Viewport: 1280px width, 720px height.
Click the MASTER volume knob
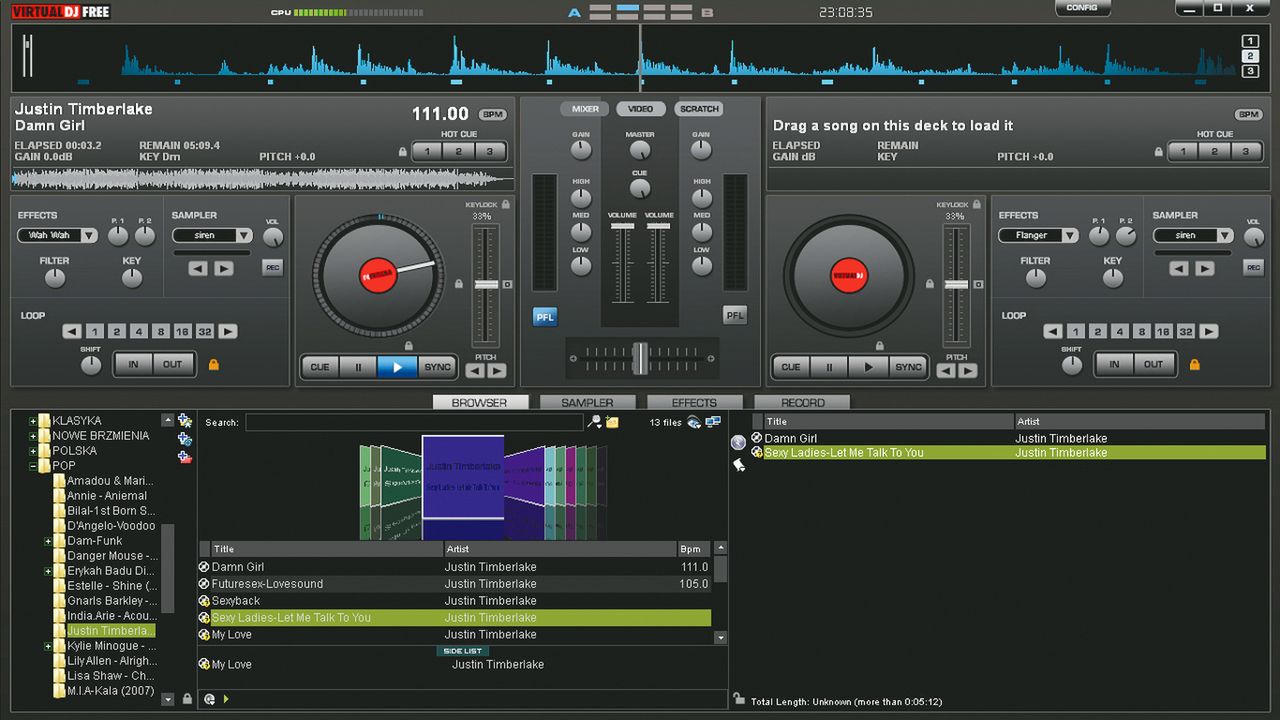640,152
